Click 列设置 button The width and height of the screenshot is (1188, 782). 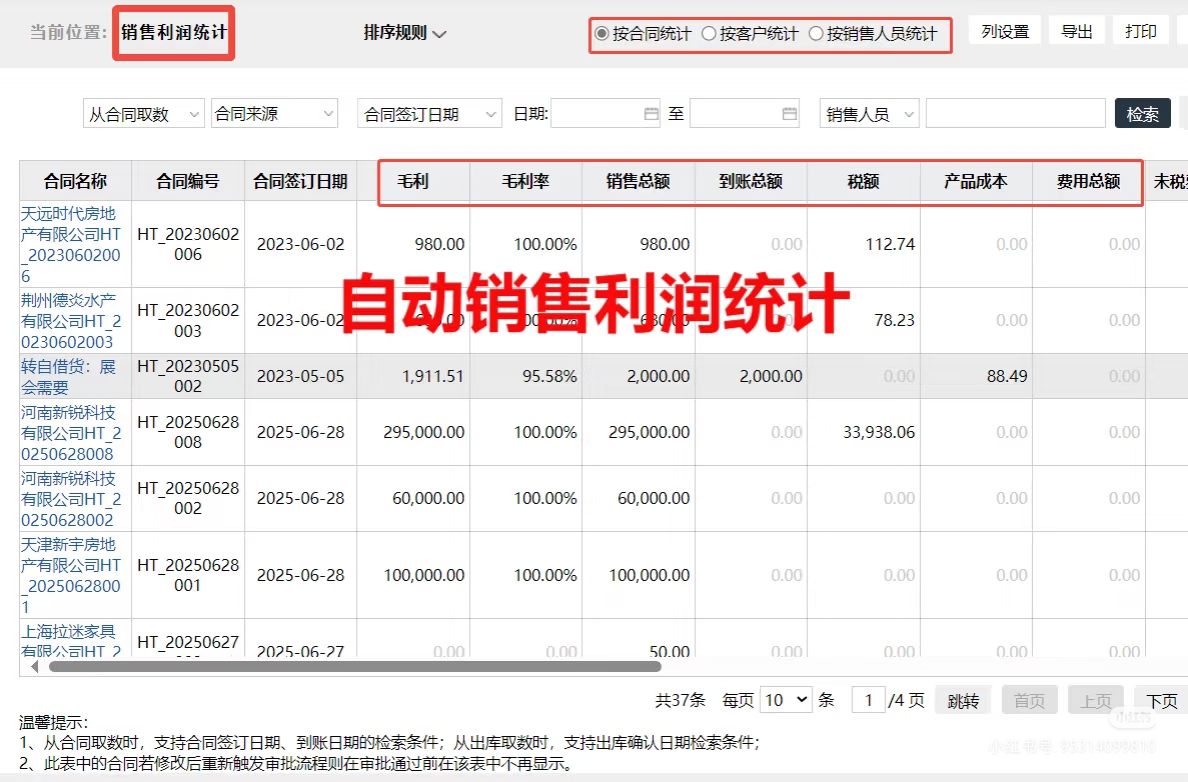click(1005, 32)
